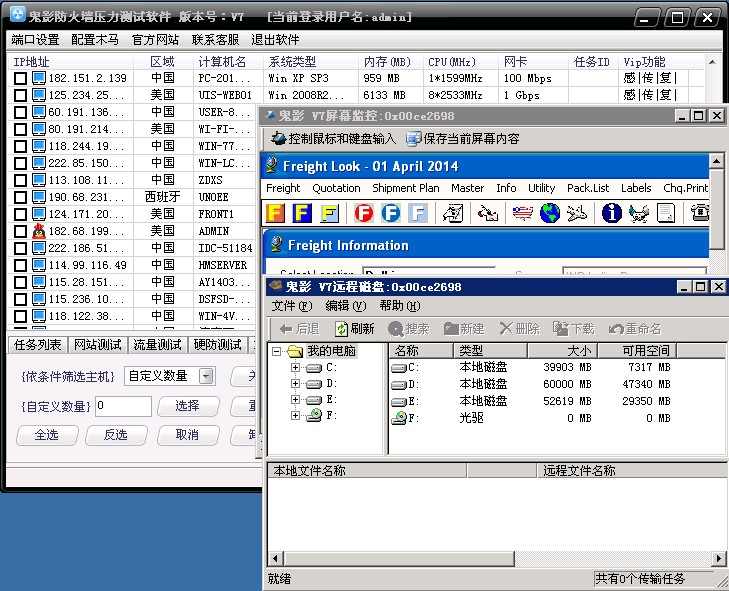
Task: Tick the checkbox for IP 114.99.116.49
Action: (x=19, y=266)
